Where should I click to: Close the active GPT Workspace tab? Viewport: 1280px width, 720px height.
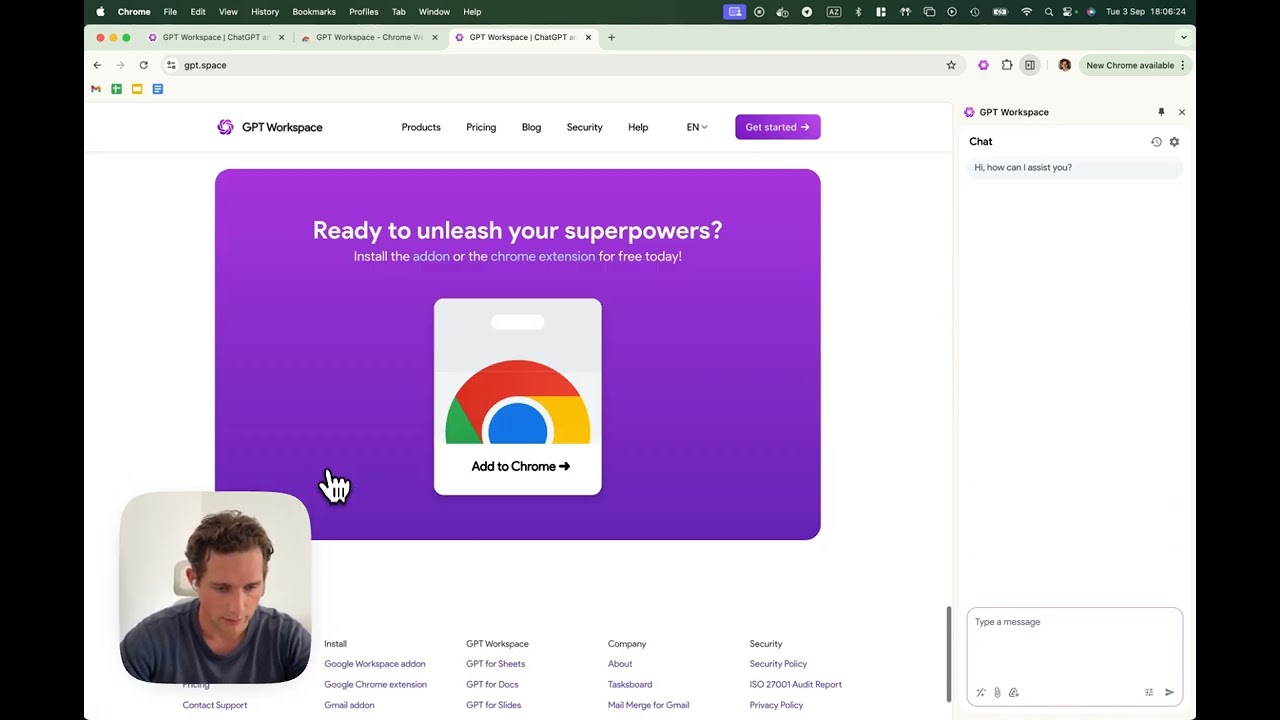tap(588, 37)
